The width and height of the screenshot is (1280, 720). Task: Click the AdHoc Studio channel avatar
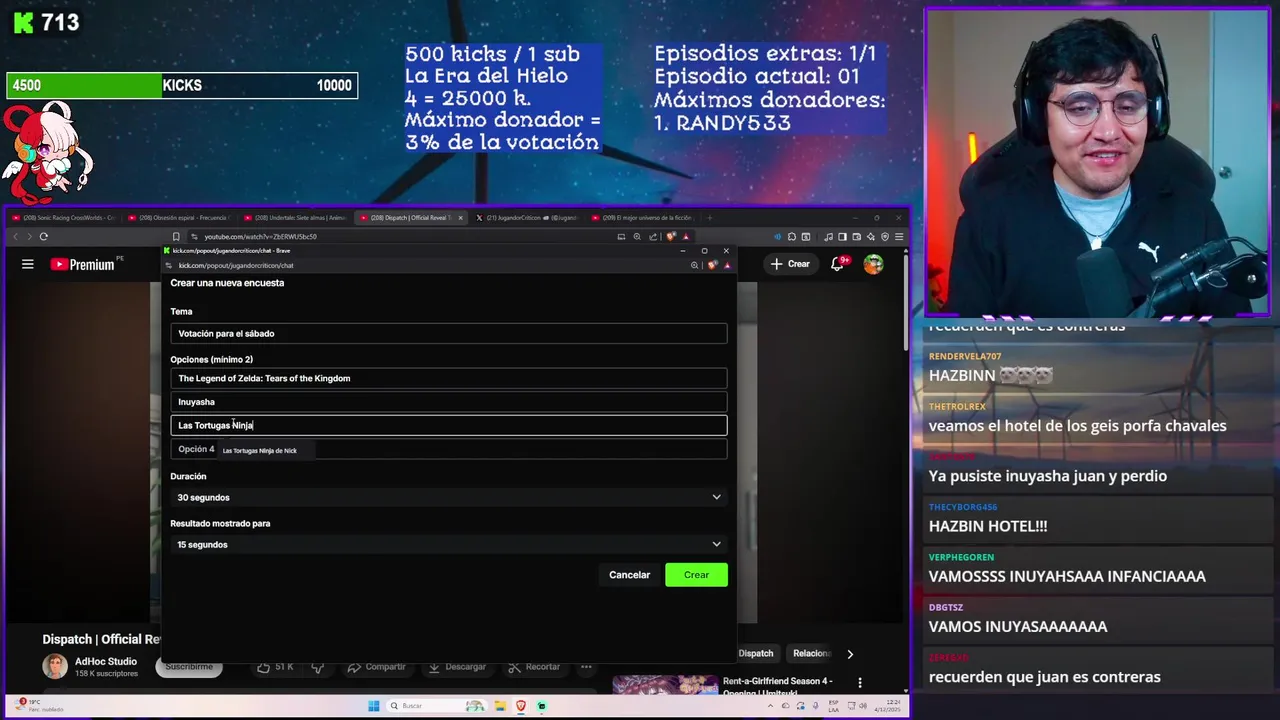point(55,666)
